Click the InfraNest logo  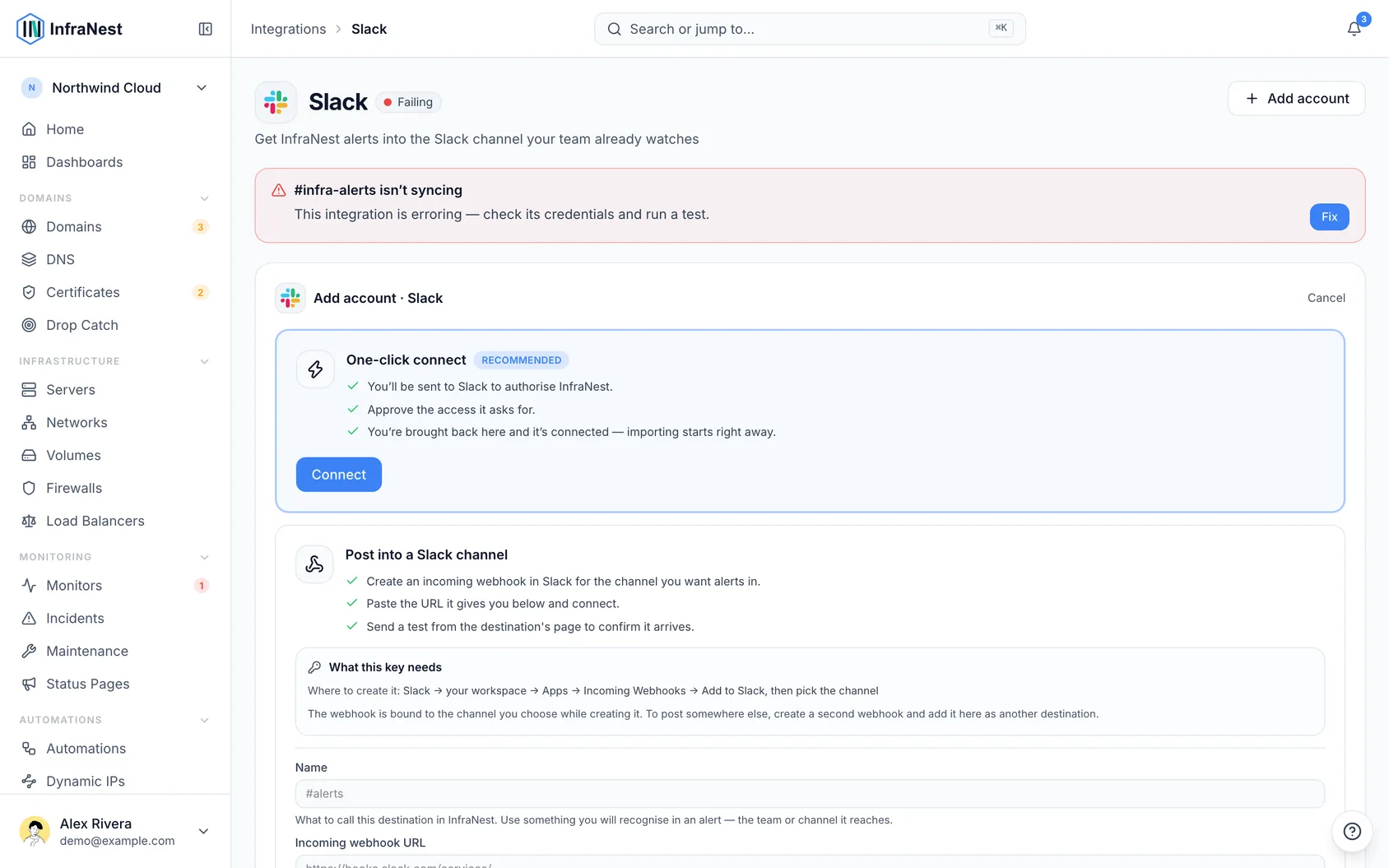70,29
